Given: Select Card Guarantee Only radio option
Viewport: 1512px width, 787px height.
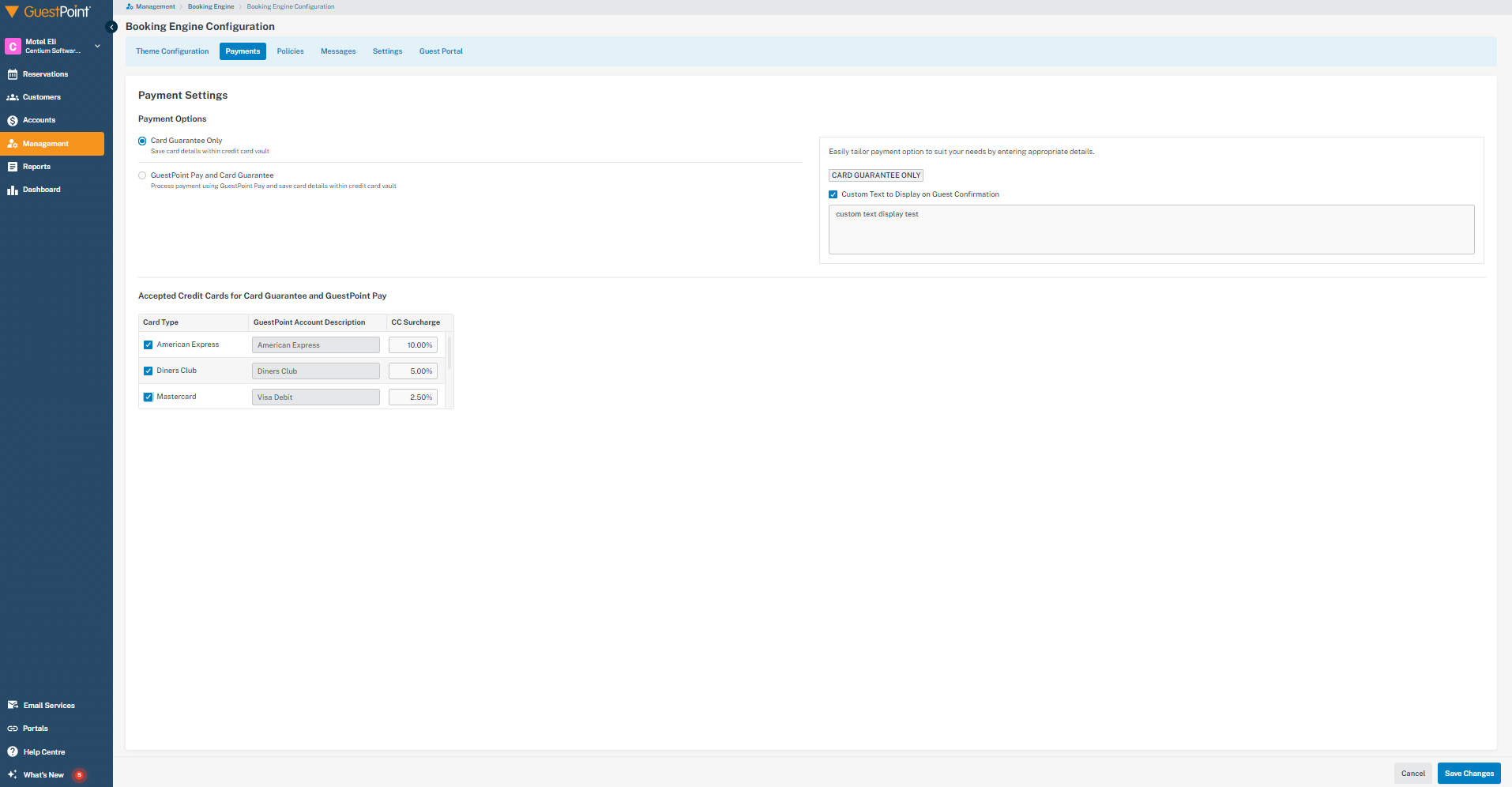Looking at the screenshot, I should click(x=142, y=141).
